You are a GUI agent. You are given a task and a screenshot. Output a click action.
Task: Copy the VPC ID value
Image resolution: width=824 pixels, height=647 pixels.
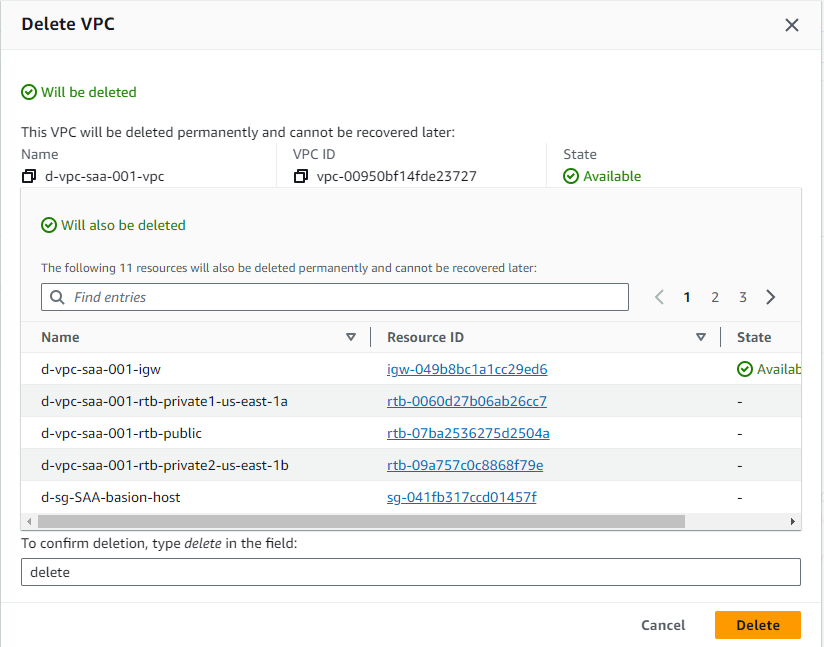coord(301,177)
